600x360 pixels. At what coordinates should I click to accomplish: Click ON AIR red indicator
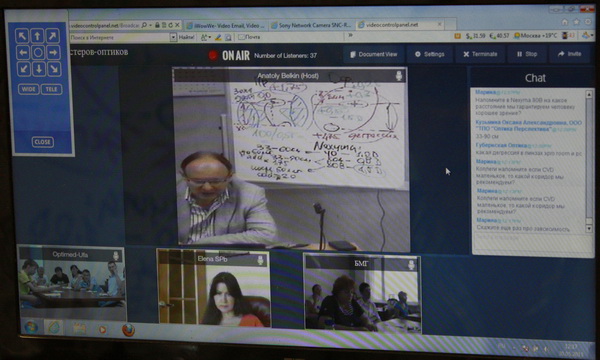tap(213, 55)
